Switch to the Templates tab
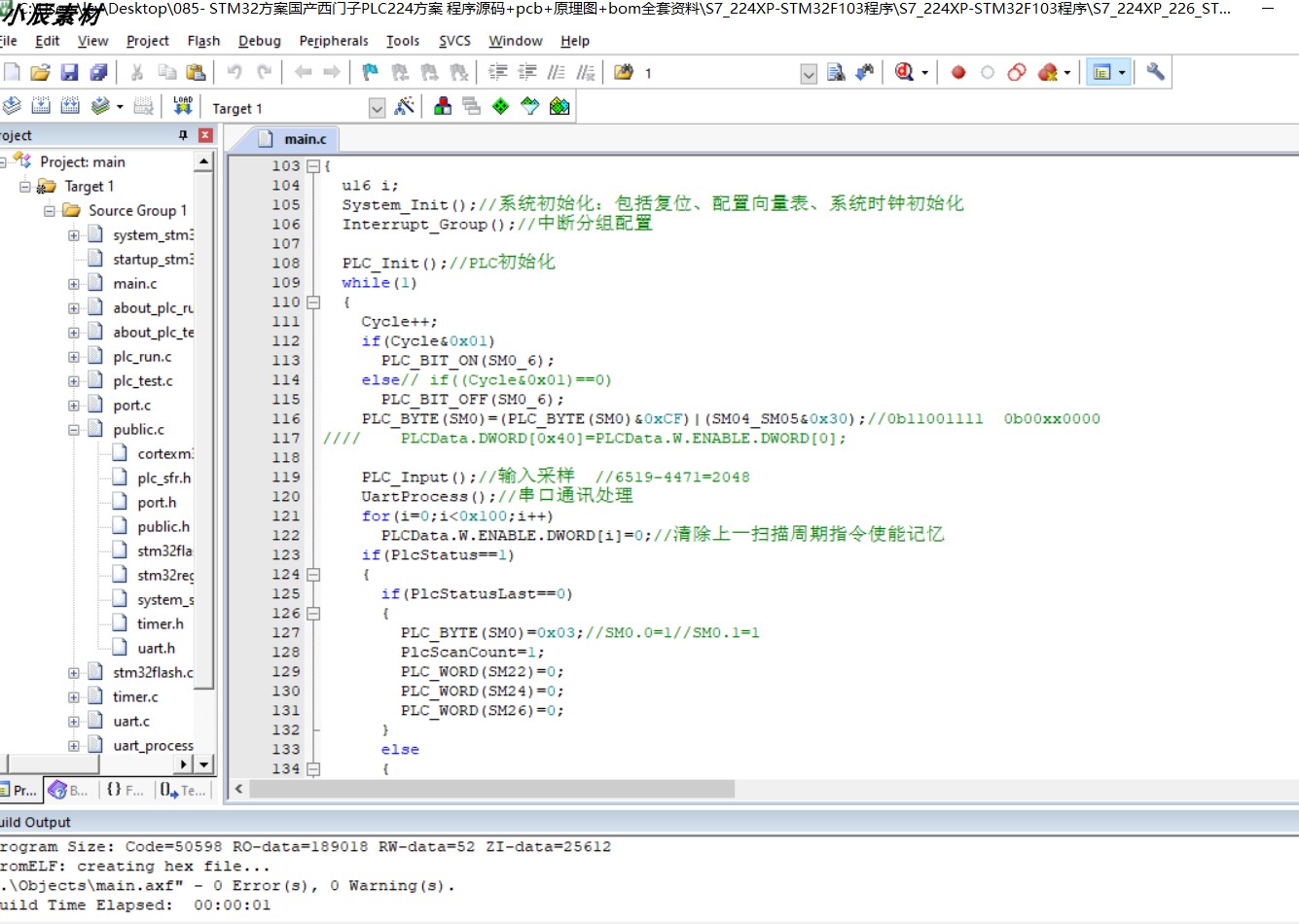The image size is (1299, 924). (x=183, y=790)
